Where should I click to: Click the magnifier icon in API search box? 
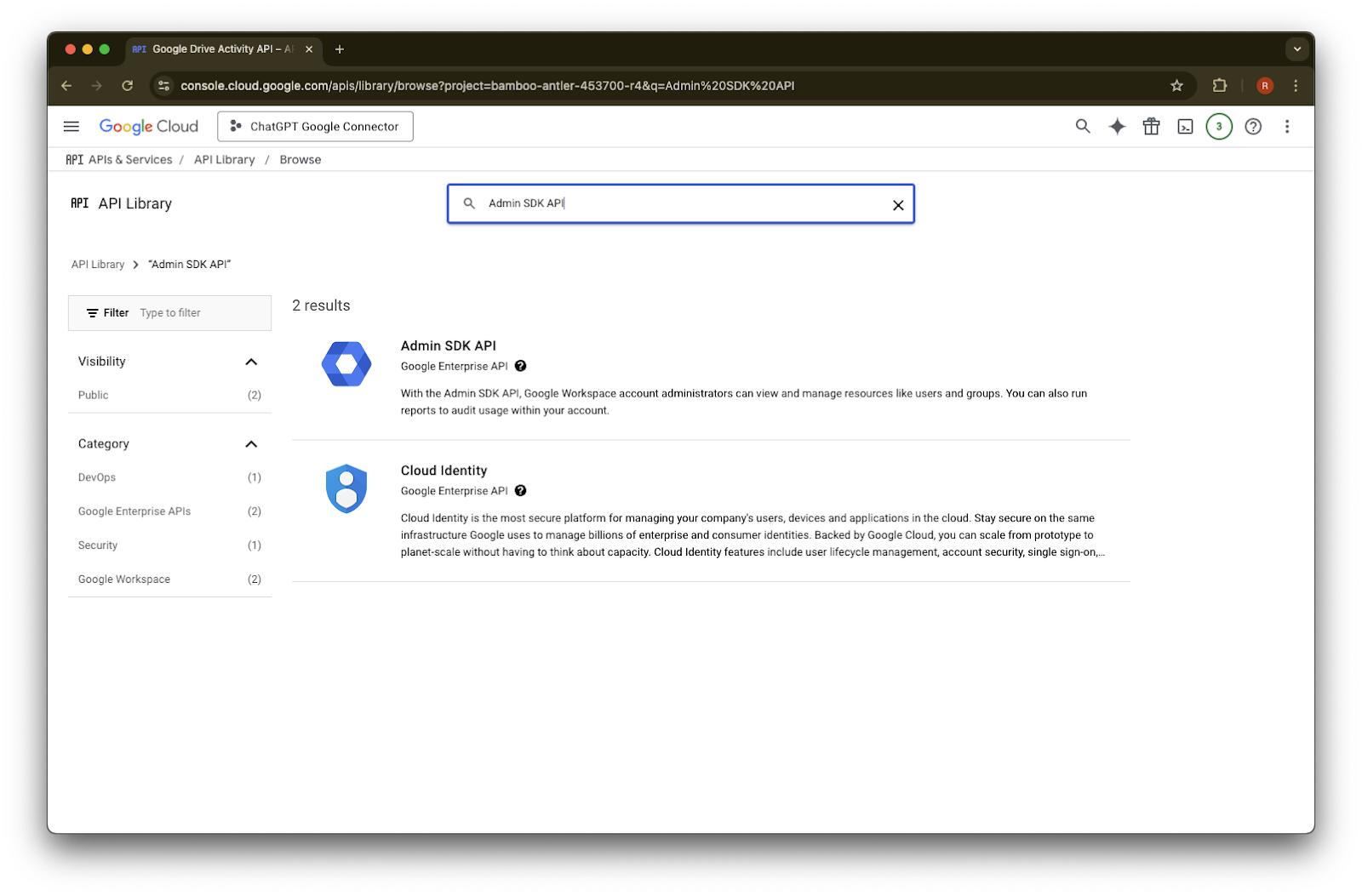[x=469, y=203]
